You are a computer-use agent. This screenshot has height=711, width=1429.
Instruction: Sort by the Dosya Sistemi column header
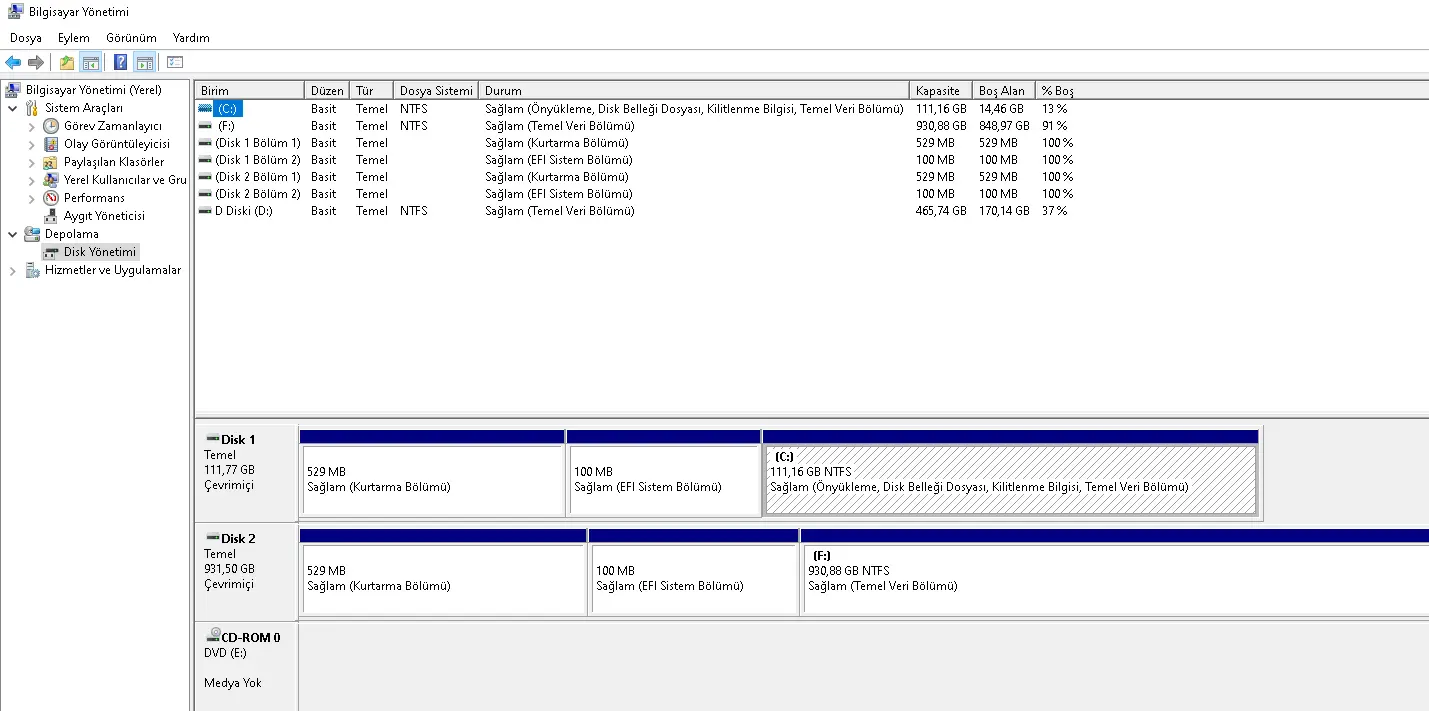[x=436, y=90]
